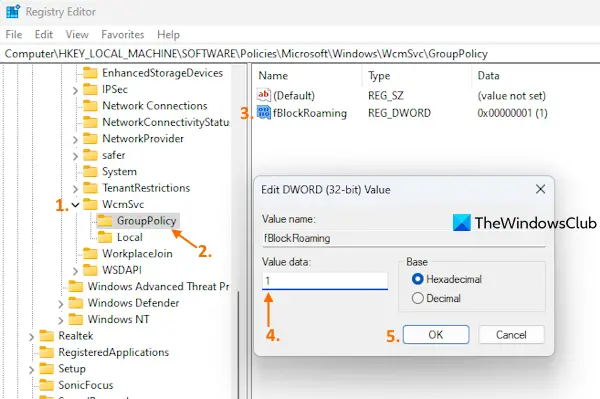Image resolution: width=600 pixels, height=399 pixels.
Task: Expand the NetworkProvider key
Action: tap(75, 140)
